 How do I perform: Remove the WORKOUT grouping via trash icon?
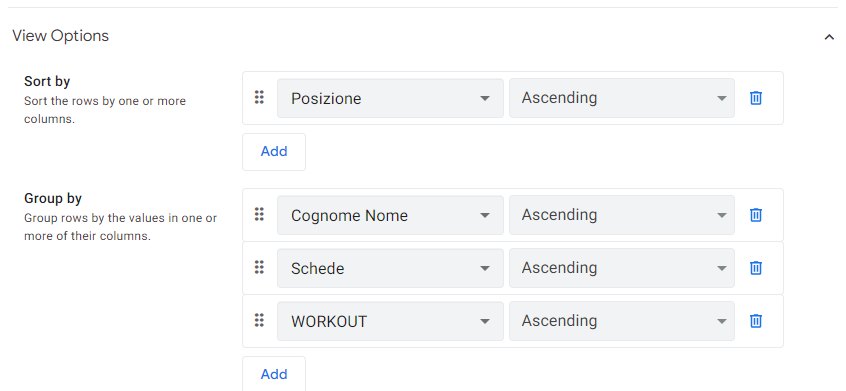coord(755,321)
